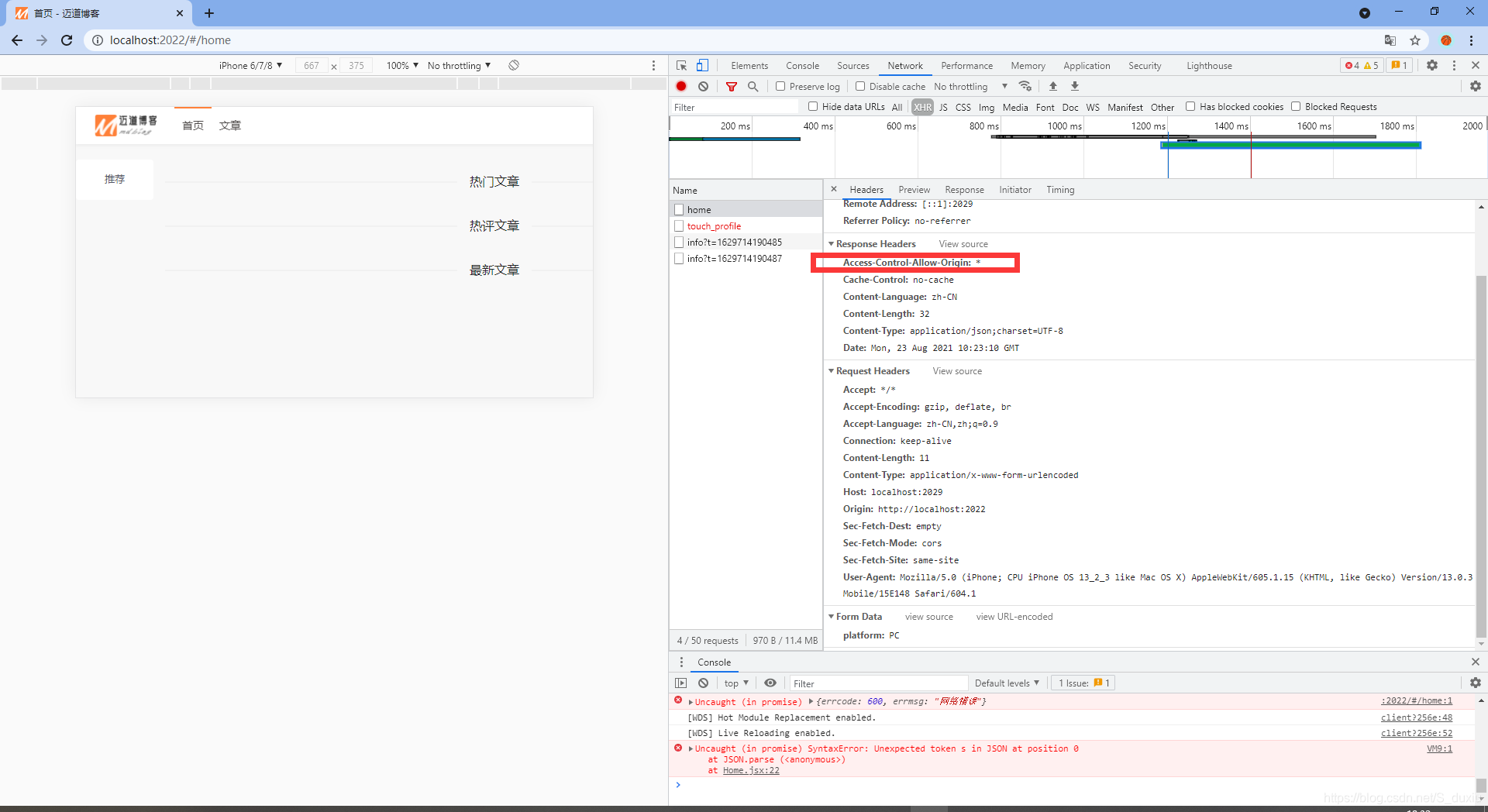Image resolution: width=1488 pixels, height=812 pixels.
Task: Open network conditions wifi icon
Action: (1025, 86)
